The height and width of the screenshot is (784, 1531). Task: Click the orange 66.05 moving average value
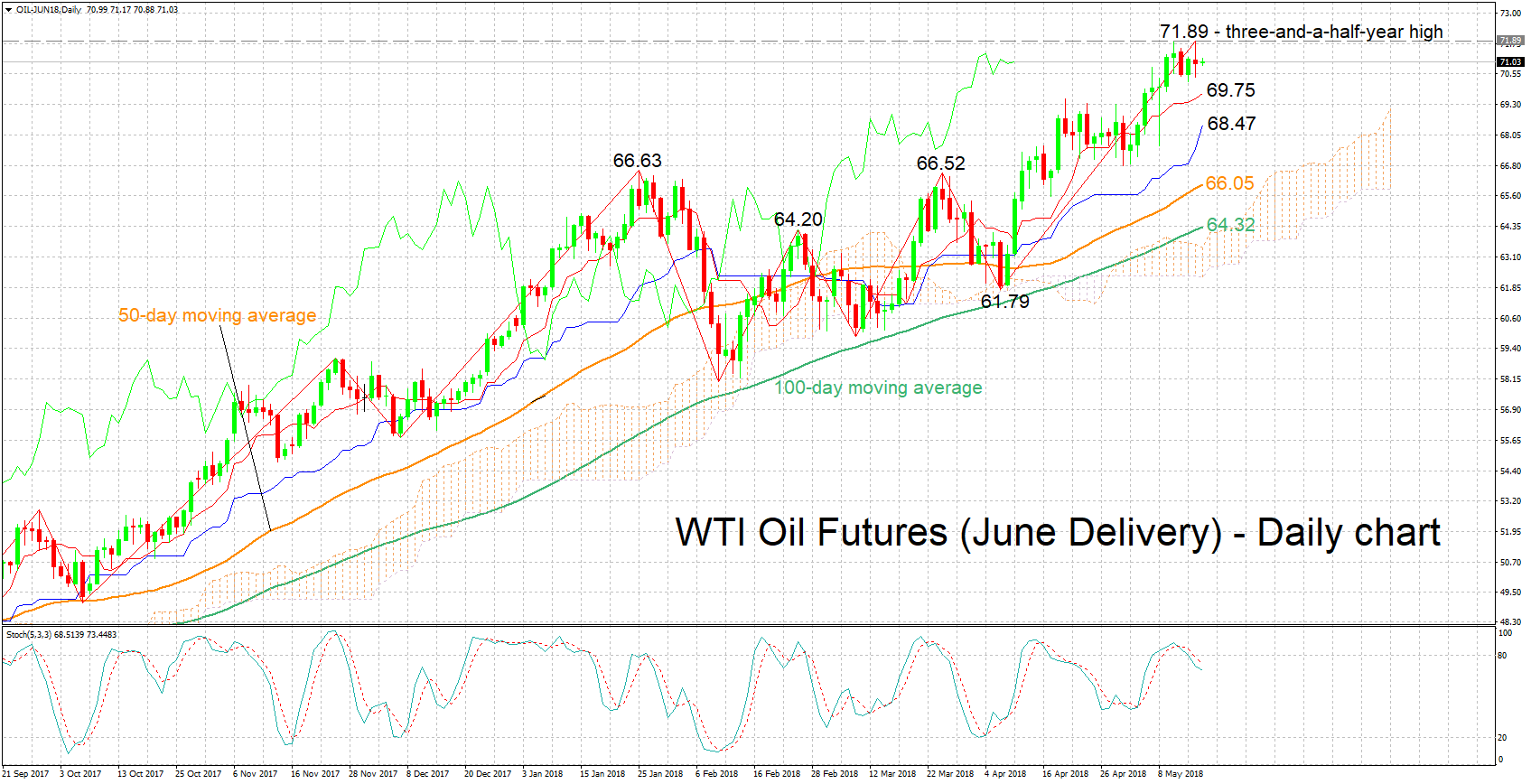pos(1229,183)
